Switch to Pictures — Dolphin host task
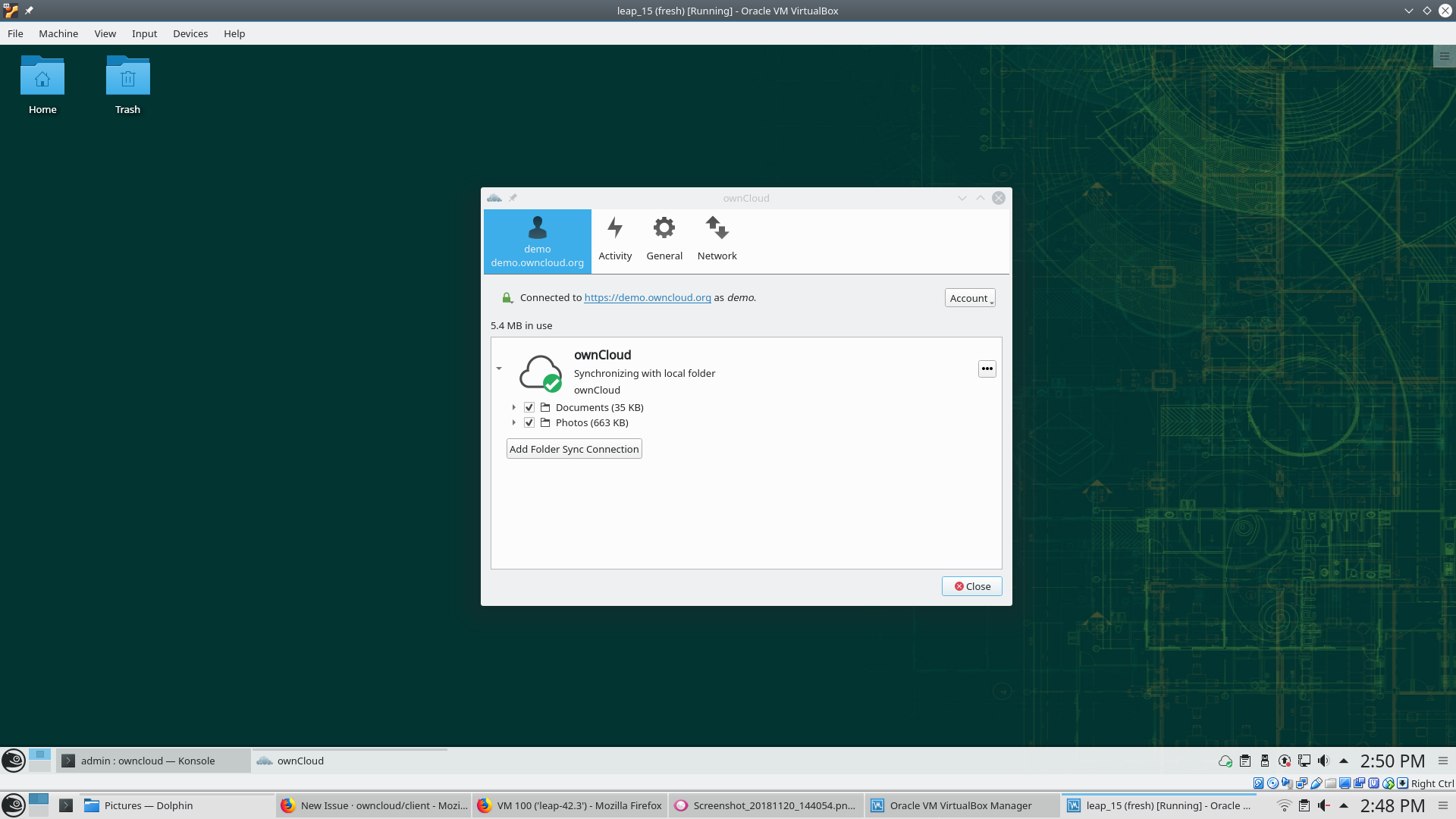The width and height of the screenshot is (1456, 819). coord(177,805)
